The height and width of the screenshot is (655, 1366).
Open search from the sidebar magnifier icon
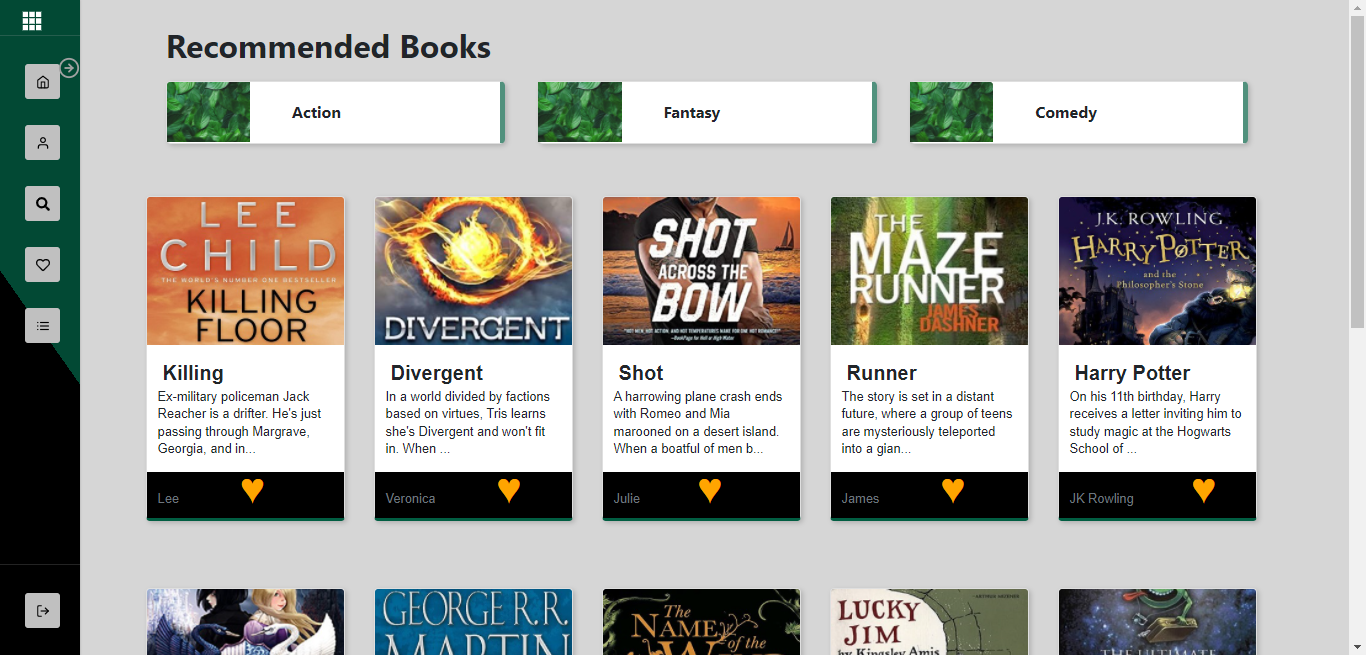[42, 204]
